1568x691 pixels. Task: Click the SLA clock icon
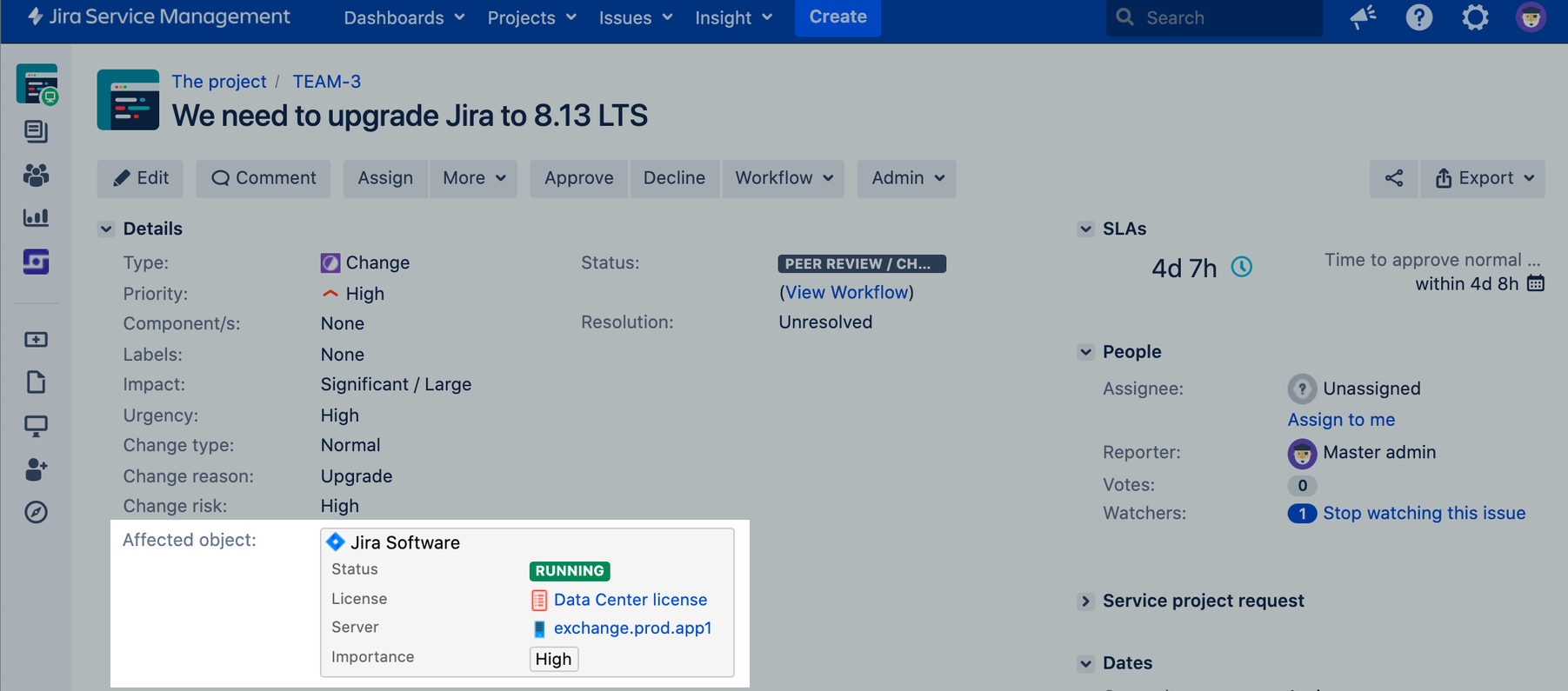click(1241, 267)
